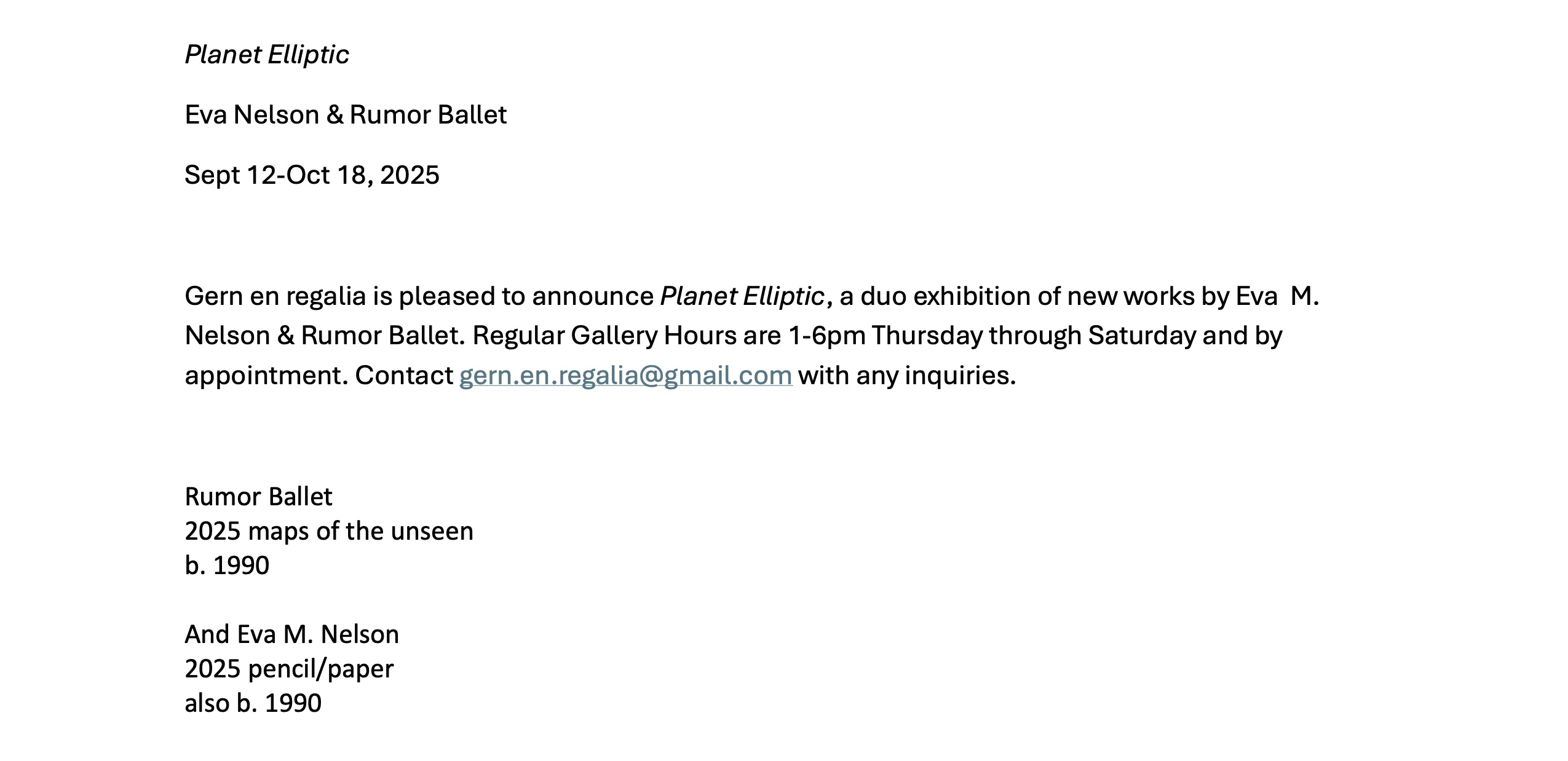Screen dimensions: 1568x761
Task: Click the b. 1990 line under maps
Action: click(227, 566)
